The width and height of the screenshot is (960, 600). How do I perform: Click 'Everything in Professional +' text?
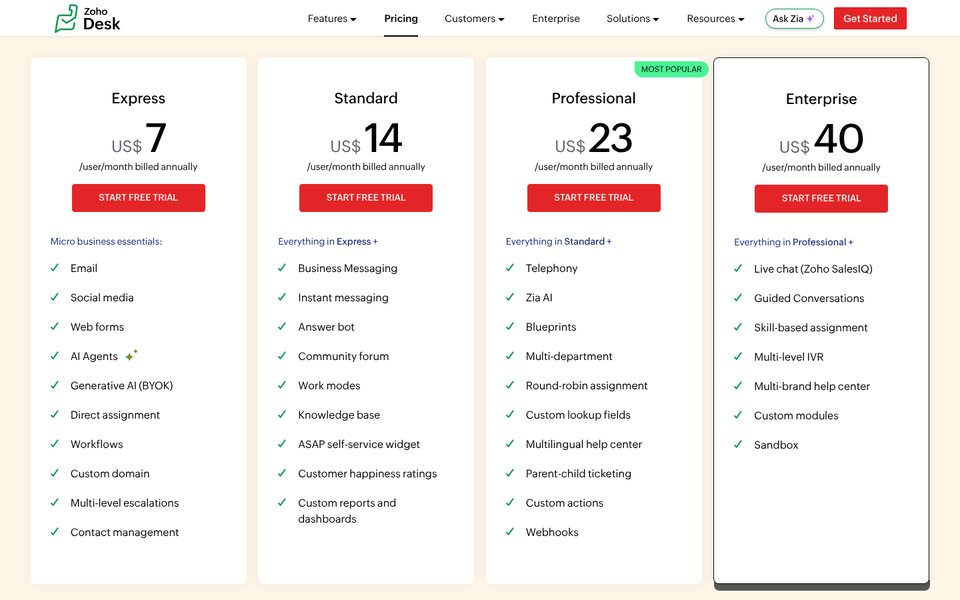point(793,242)
